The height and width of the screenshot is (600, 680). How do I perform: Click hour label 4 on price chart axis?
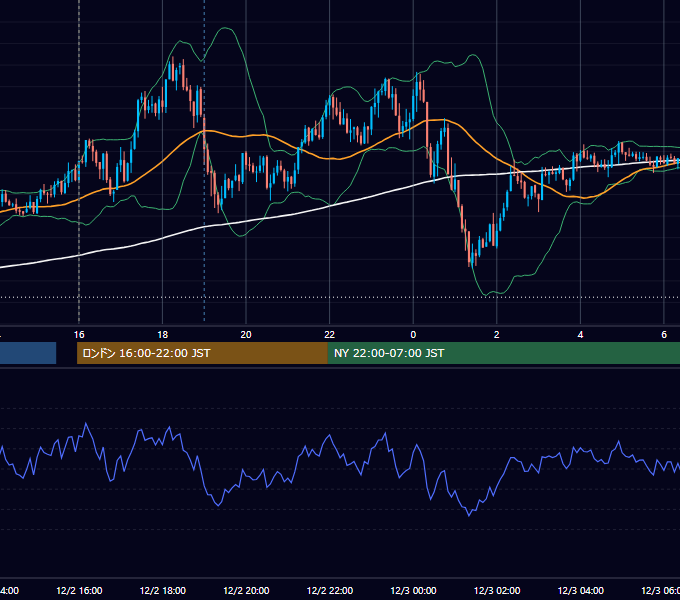[580, 335]
